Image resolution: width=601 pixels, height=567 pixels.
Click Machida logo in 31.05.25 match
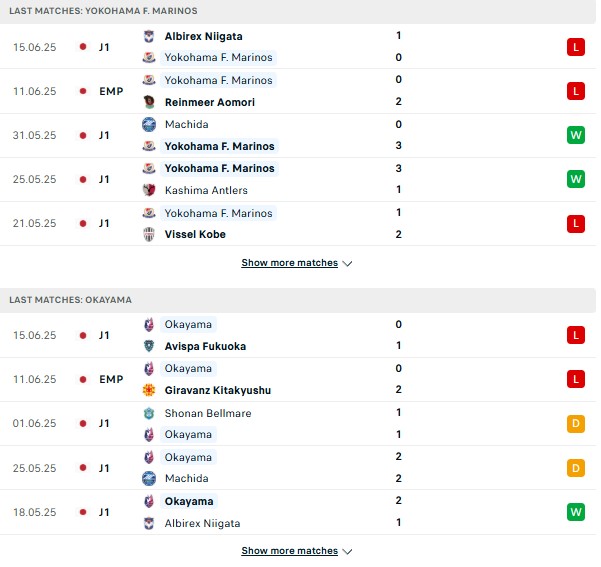tap(149, 124)
